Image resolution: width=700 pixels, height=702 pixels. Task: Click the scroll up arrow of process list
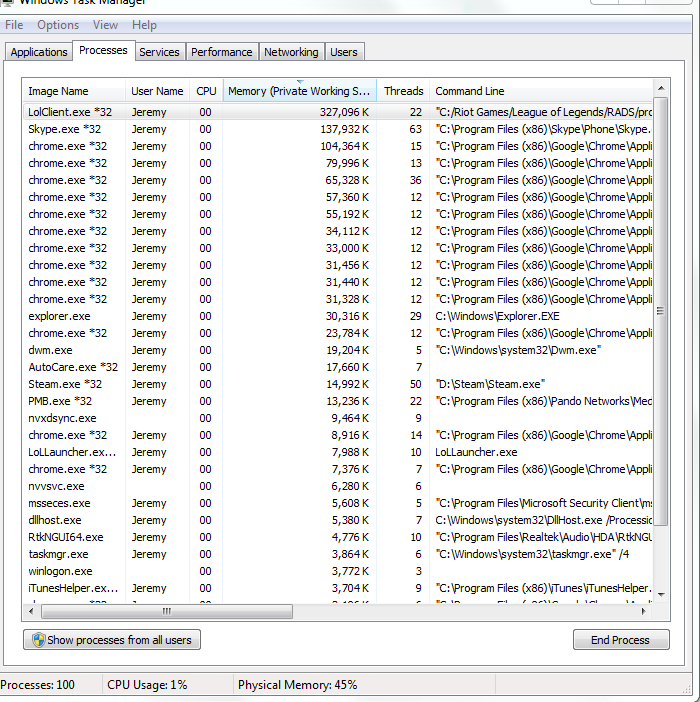pyautogui.click(x=661, y=89)
